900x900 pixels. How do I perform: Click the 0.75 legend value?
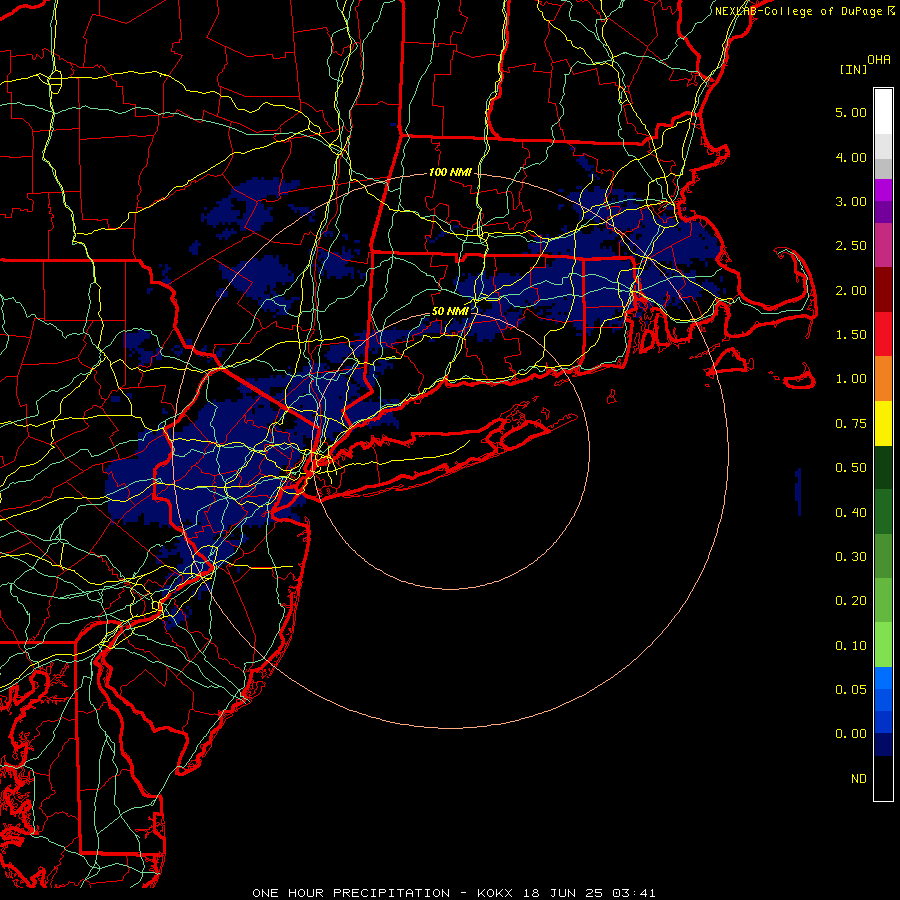[851, 424]
